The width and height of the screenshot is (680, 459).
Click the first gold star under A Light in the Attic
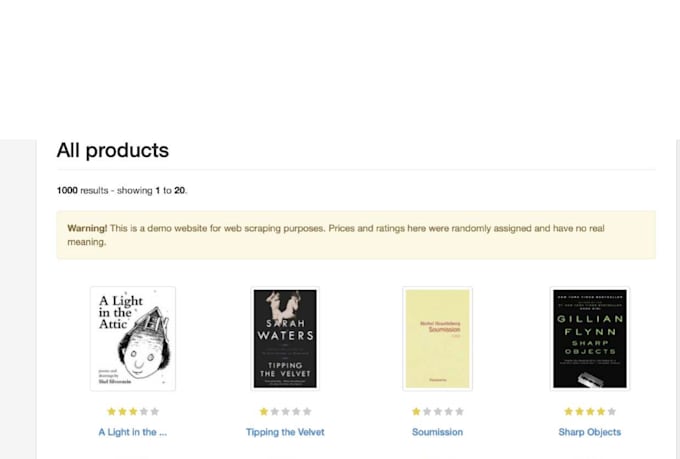[x=111, y=411]
